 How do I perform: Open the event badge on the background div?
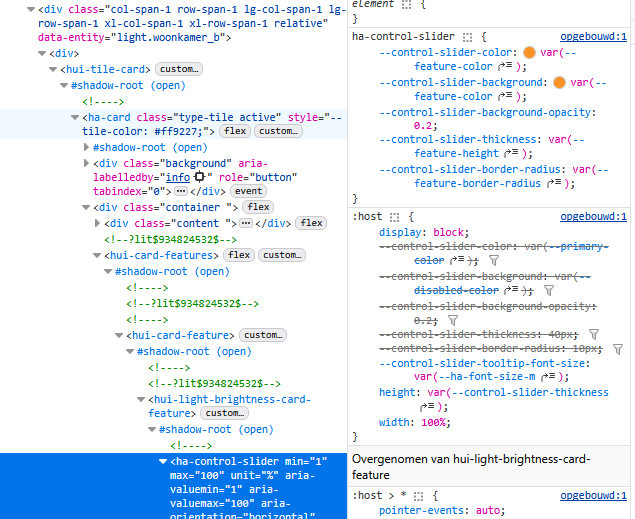pos(248,191)
